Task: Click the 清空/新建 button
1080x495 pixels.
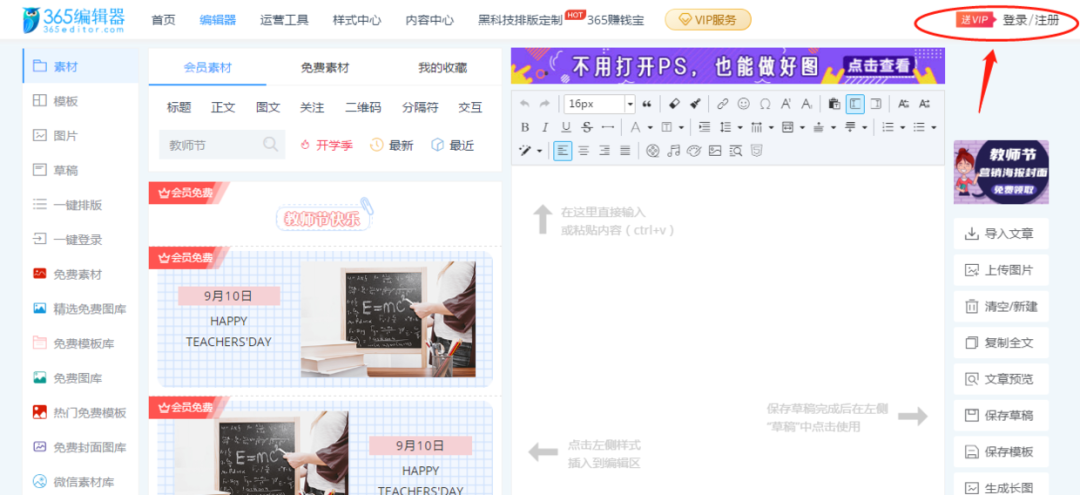Action: (1001, 306)
